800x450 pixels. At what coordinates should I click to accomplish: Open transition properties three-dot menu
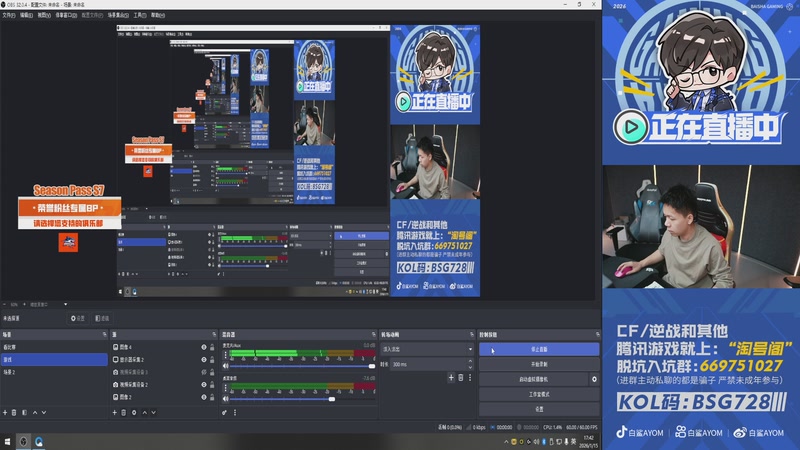(470, 378)
